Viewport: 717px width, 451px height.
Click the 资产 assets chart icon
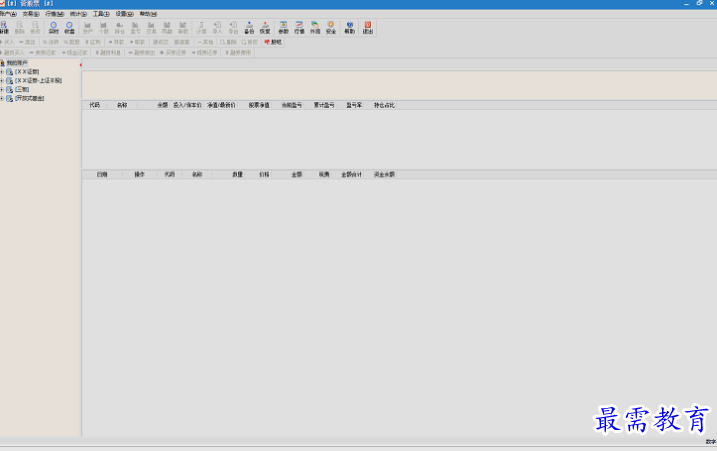88,27
